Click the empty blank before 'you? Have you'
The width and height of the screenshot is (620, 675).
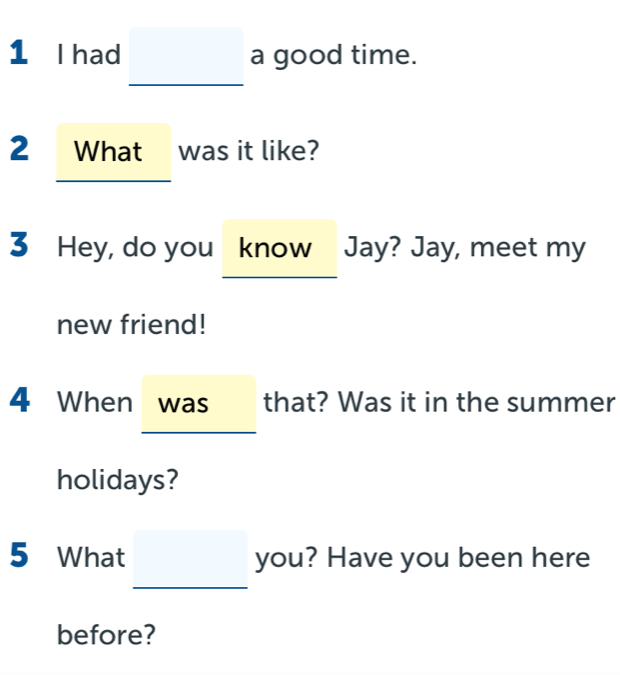(x=190, y=558)
